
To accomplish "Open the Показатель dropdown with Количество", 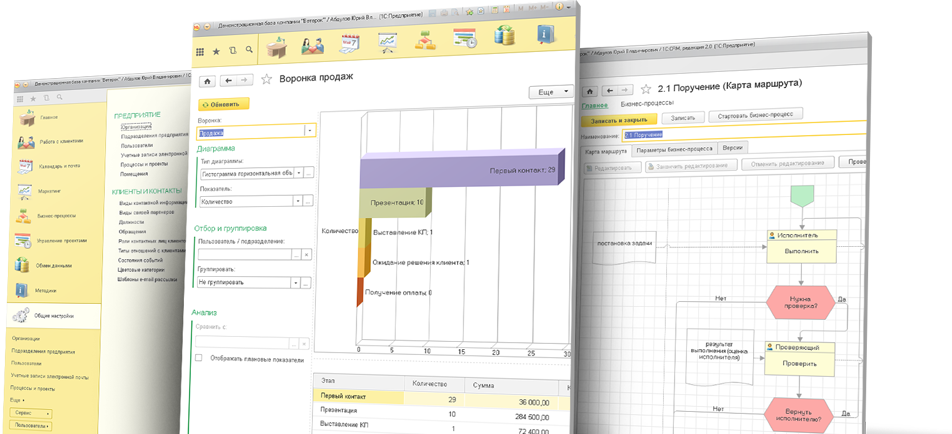I will click(x=297, y=201).
